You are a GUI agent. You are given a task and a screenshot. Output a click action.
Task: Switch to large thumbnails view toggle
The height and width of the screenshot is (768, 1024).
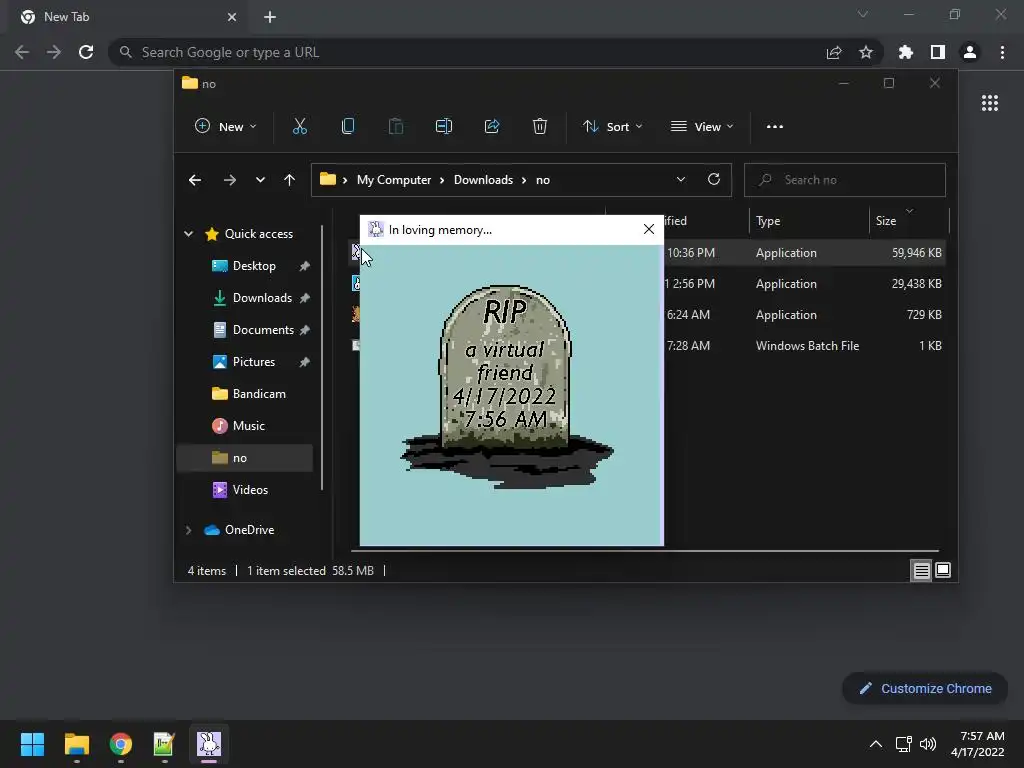coord(942,571)
